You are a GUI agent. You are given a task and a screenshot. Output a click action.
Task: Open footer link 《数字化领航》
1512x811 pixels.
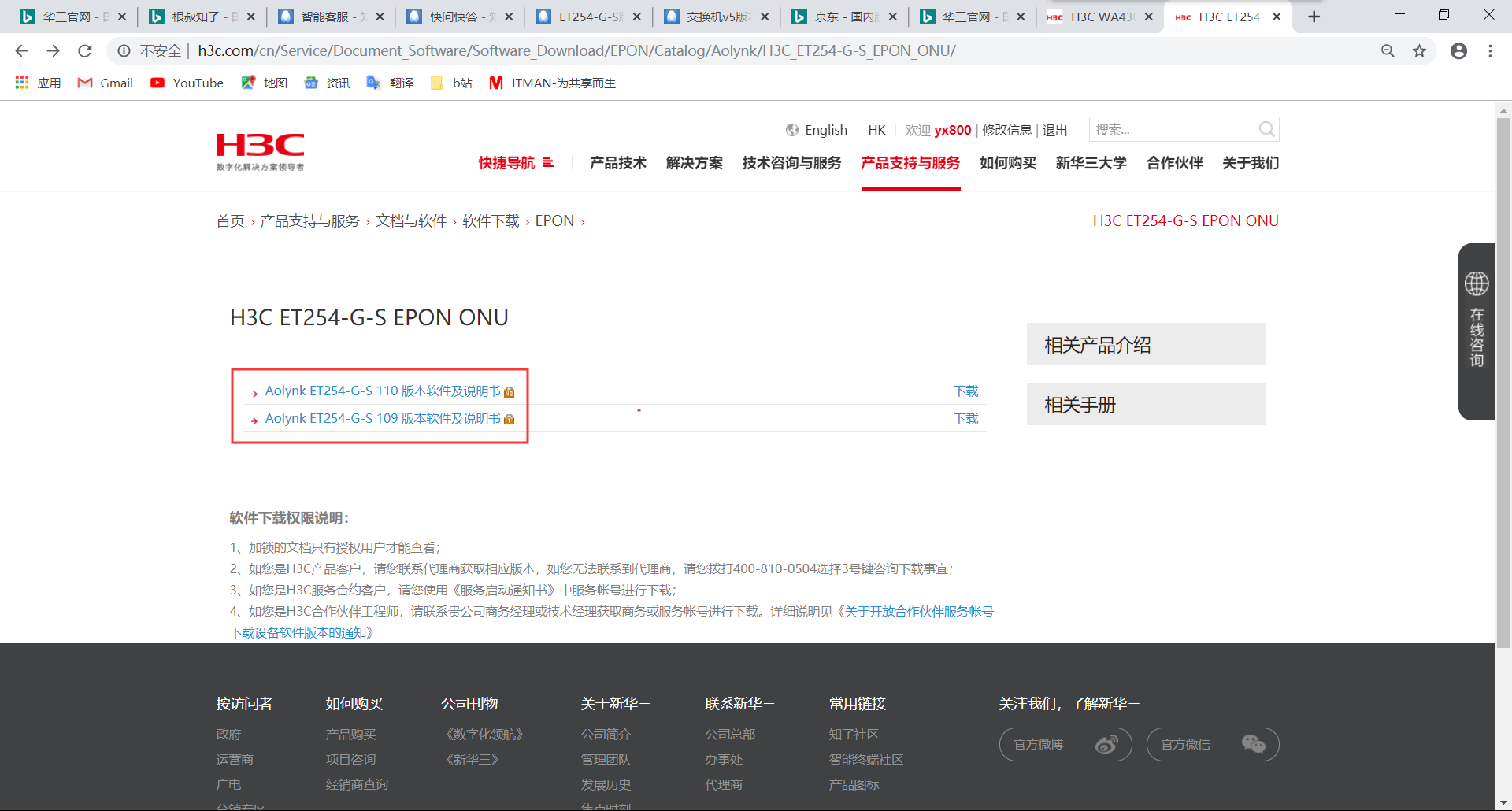pos(484,735)
